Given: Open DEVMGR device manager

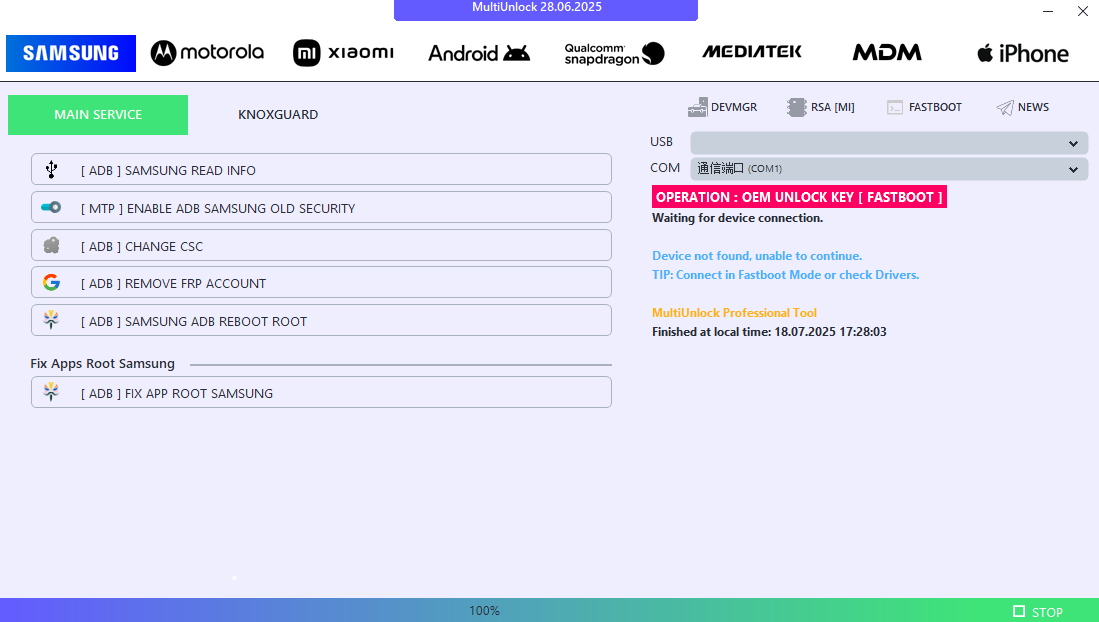Looking at the screenshot, I should click(x=722, y=107).
